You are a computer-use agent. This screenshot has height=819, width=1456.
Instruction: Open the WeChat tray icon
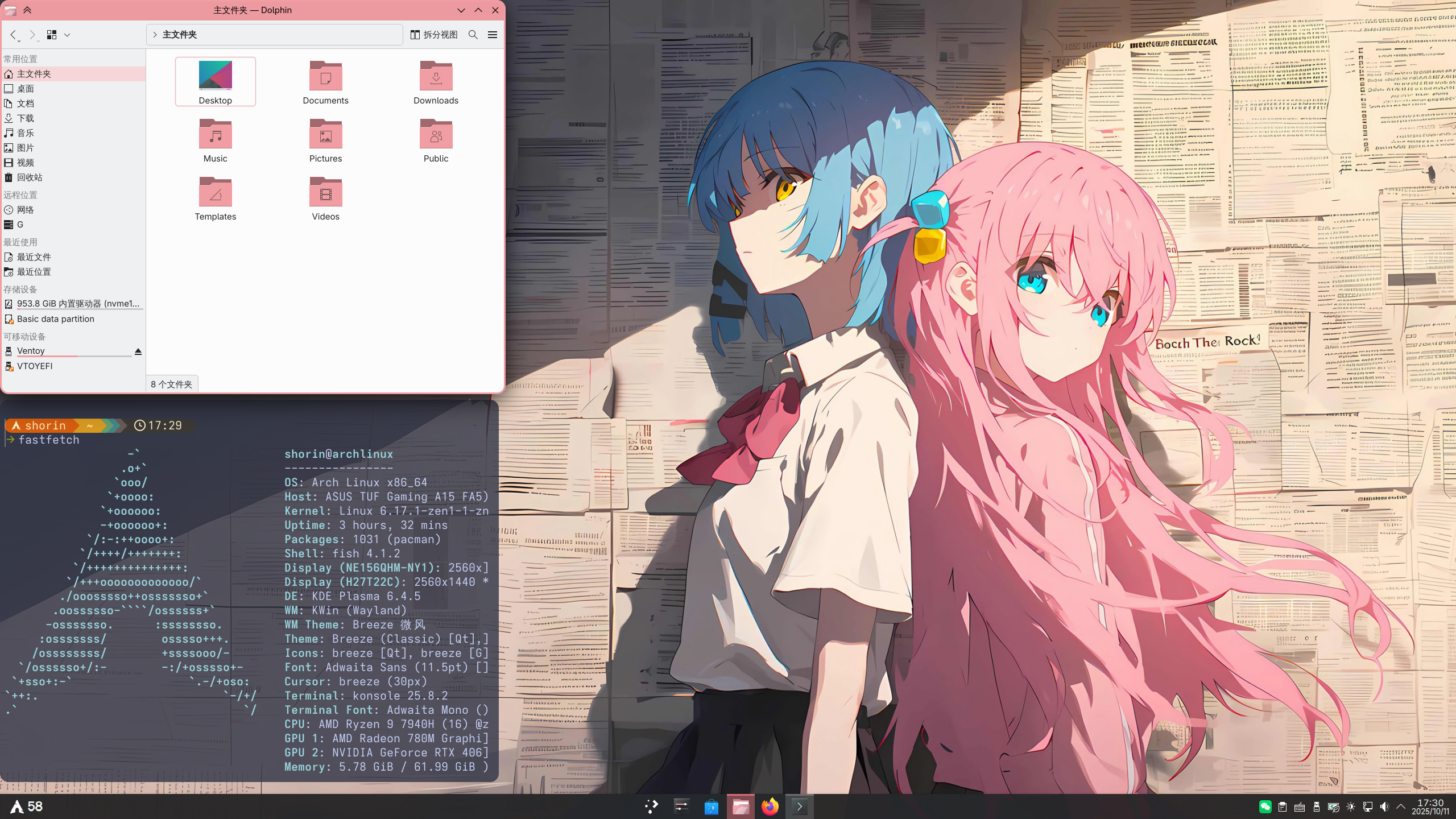(x=1265, y=806)
